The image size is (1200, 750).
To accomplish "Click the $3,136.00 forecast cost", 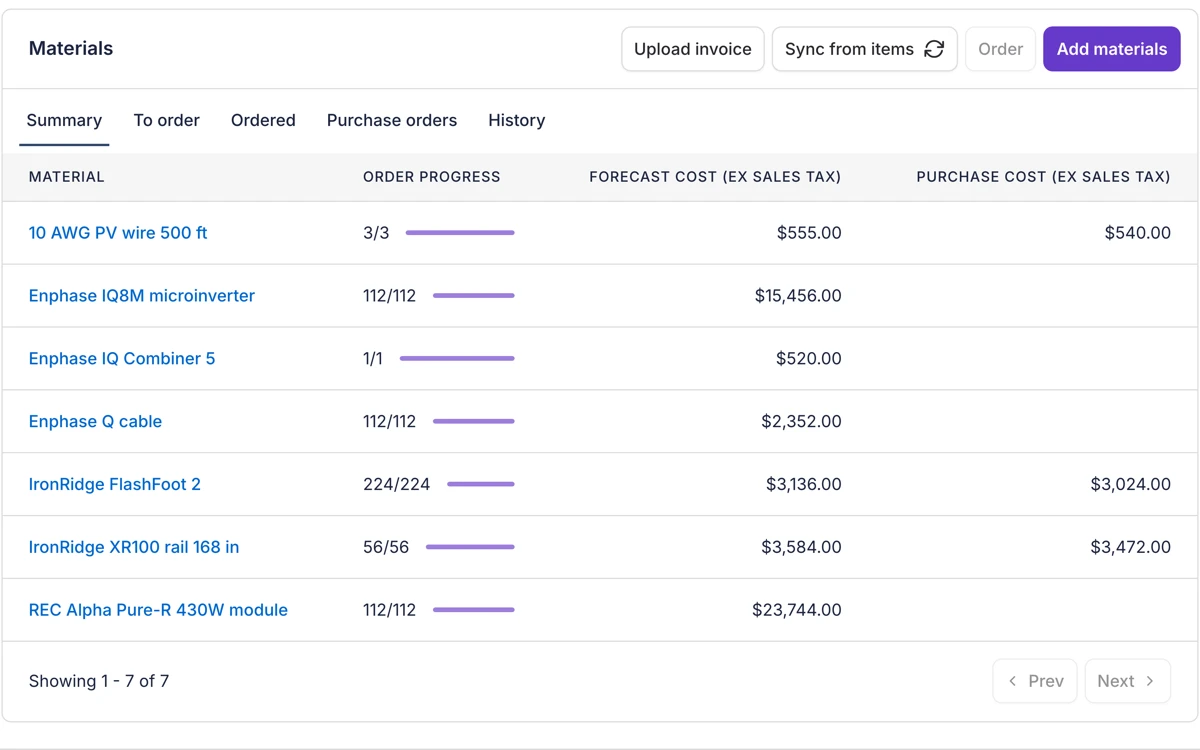I will click(x=804, y=484).
